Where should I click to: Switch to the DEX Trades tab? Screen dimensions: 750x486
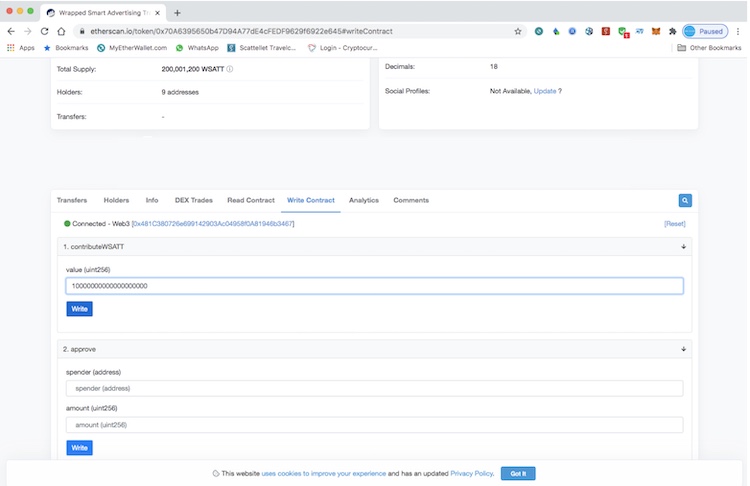pyautogui.click(x=194, y=200)
